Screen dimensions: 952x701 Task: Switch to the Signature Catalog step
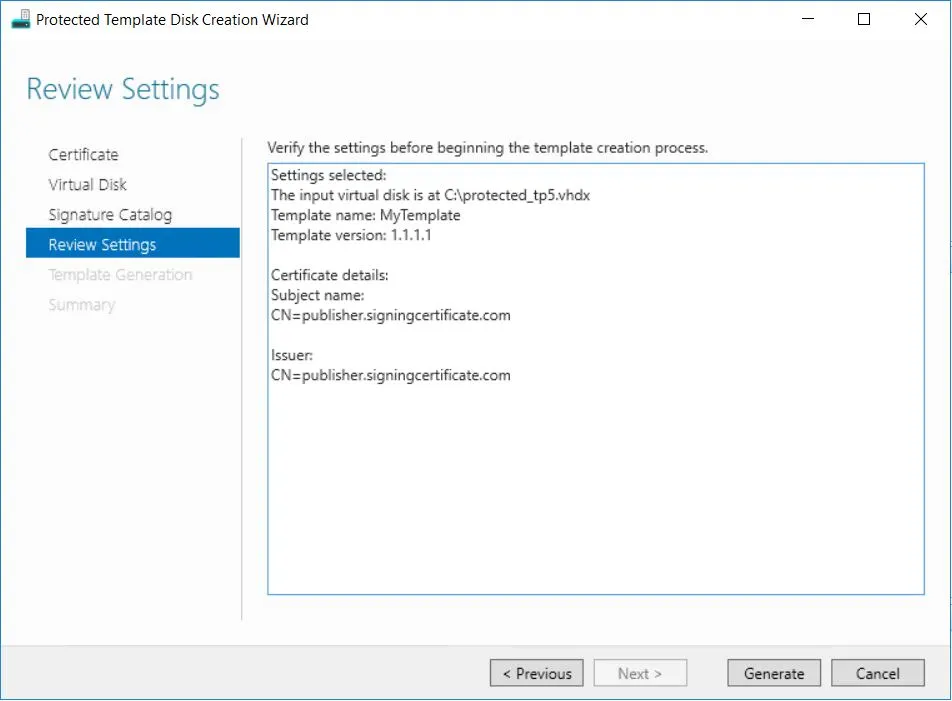pos(110,215)
